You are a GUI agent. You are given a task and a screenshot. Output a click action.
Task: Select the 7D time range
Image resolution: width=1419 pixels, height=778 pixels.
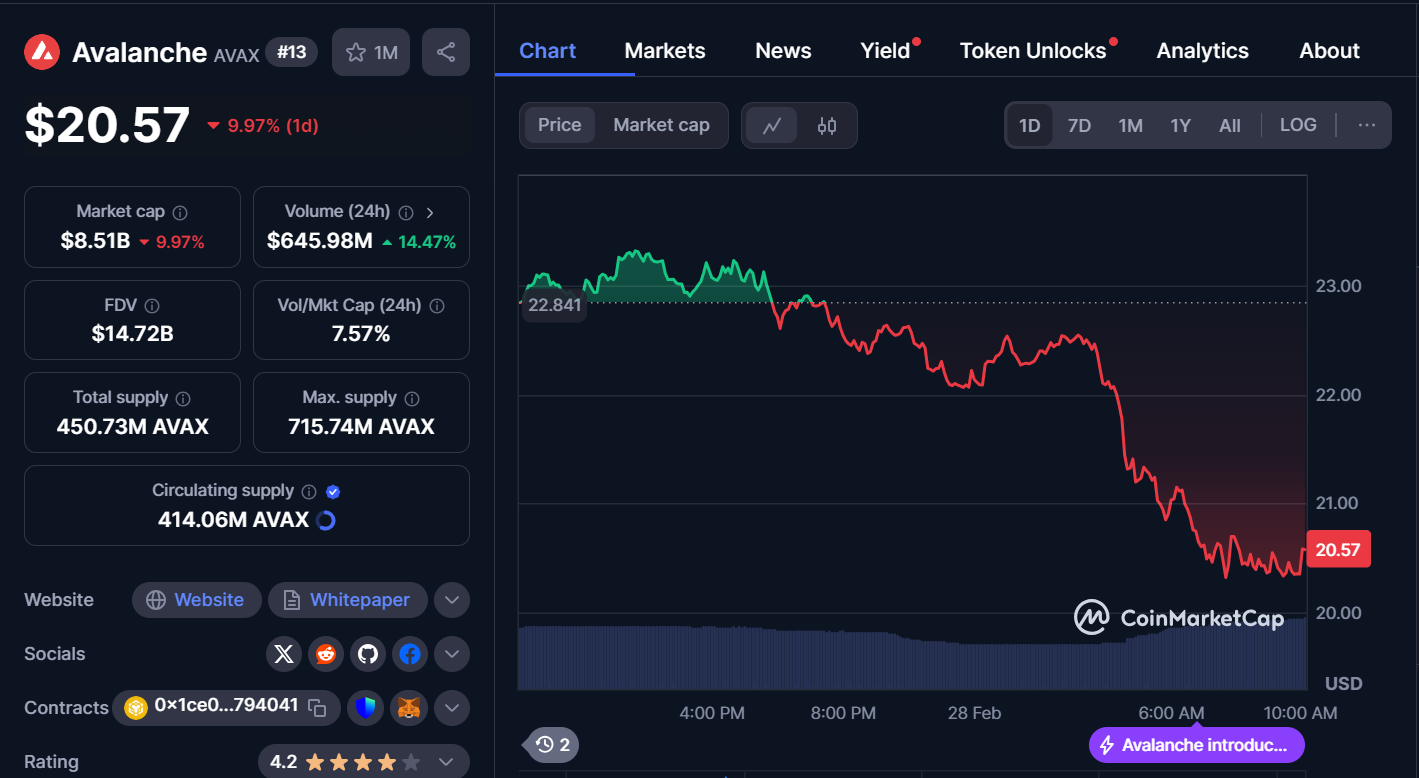point(1079,125)
